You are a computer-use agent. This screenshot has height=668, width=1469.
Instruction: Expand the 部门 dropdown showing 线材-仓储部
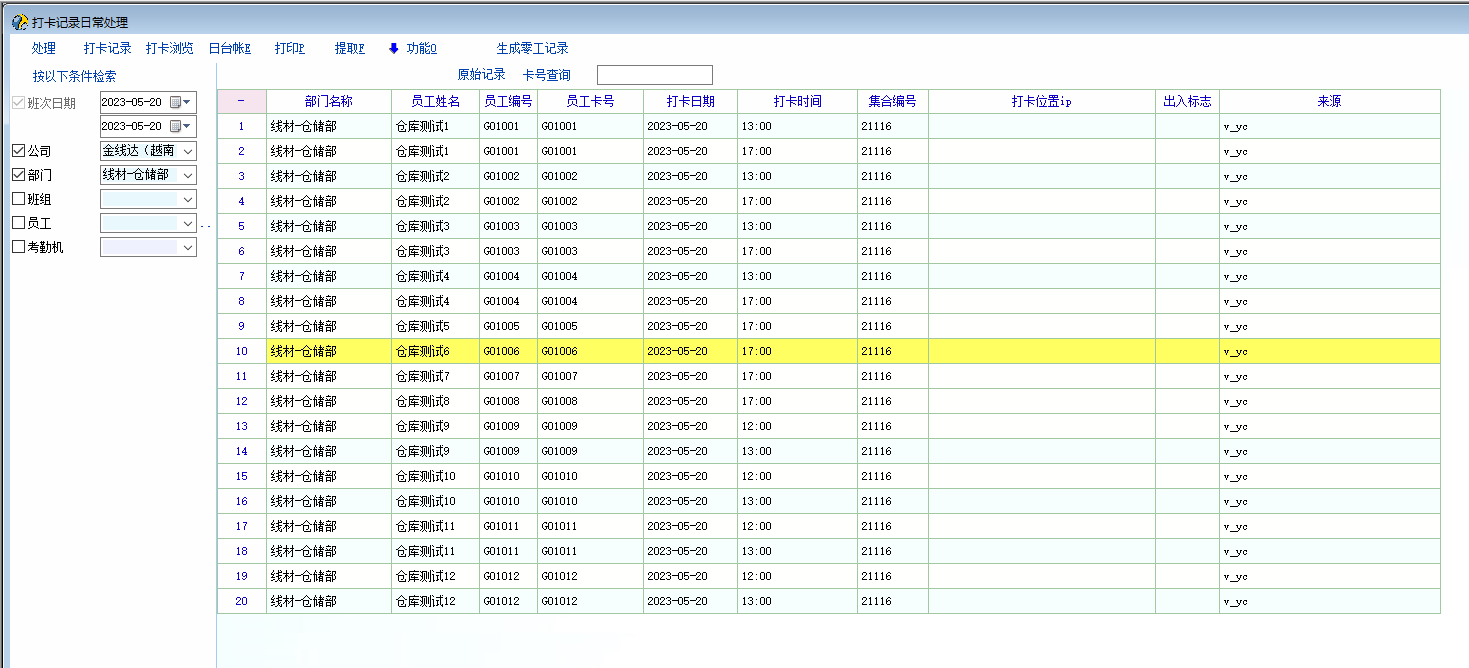(188, 175)
